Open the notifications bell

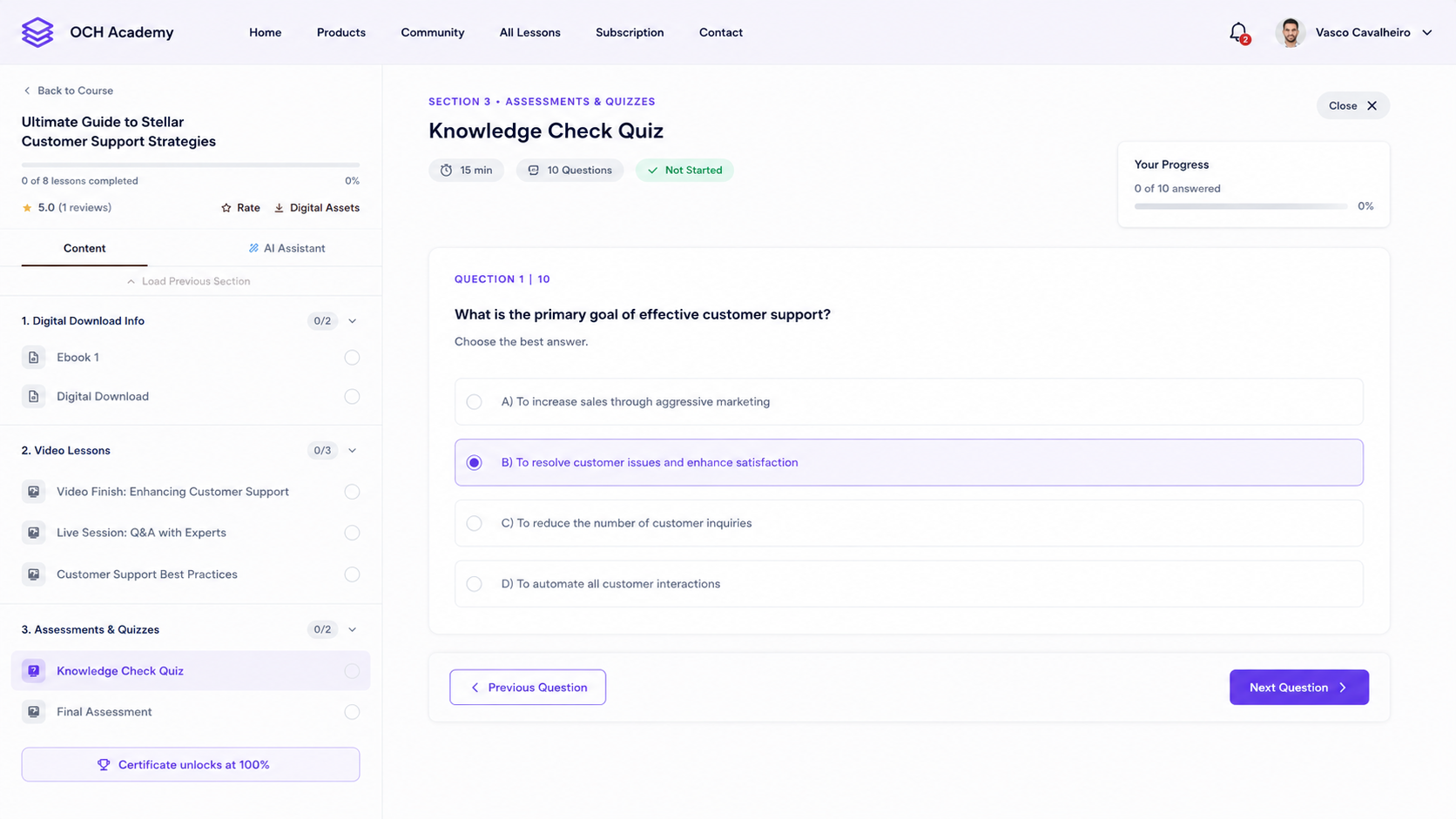[1238, 32]
